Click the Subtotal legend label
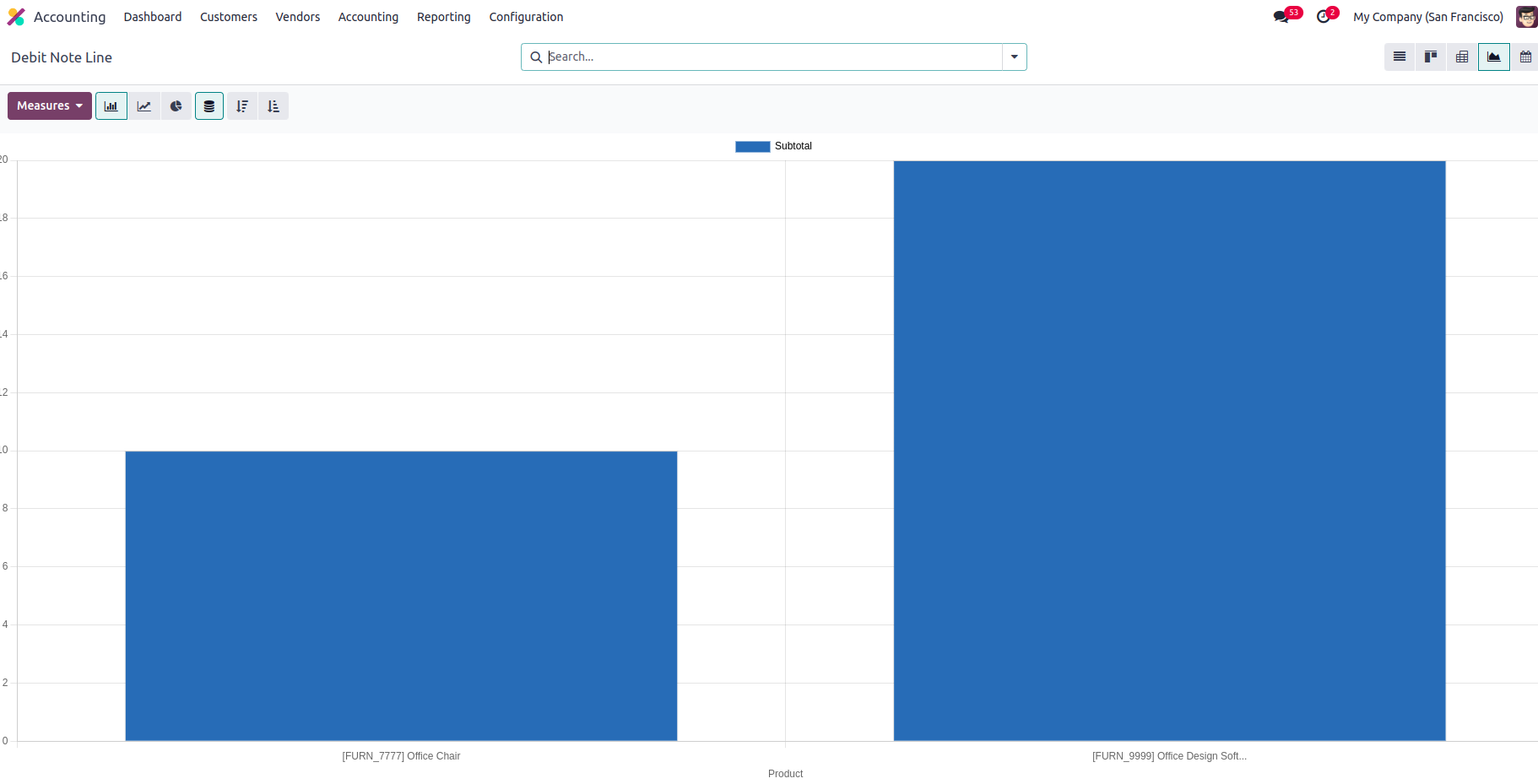Image resolution: width=1538 pixels, height=784 pixels. (793, 146)
